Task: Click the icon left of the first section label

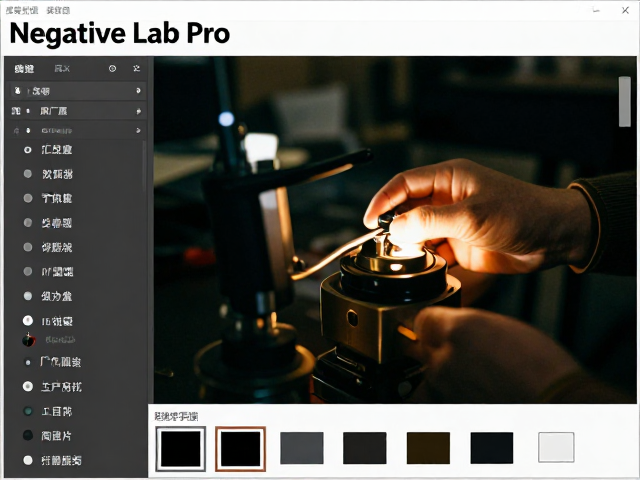Action: pyautogui.click(x=17, y=91)
